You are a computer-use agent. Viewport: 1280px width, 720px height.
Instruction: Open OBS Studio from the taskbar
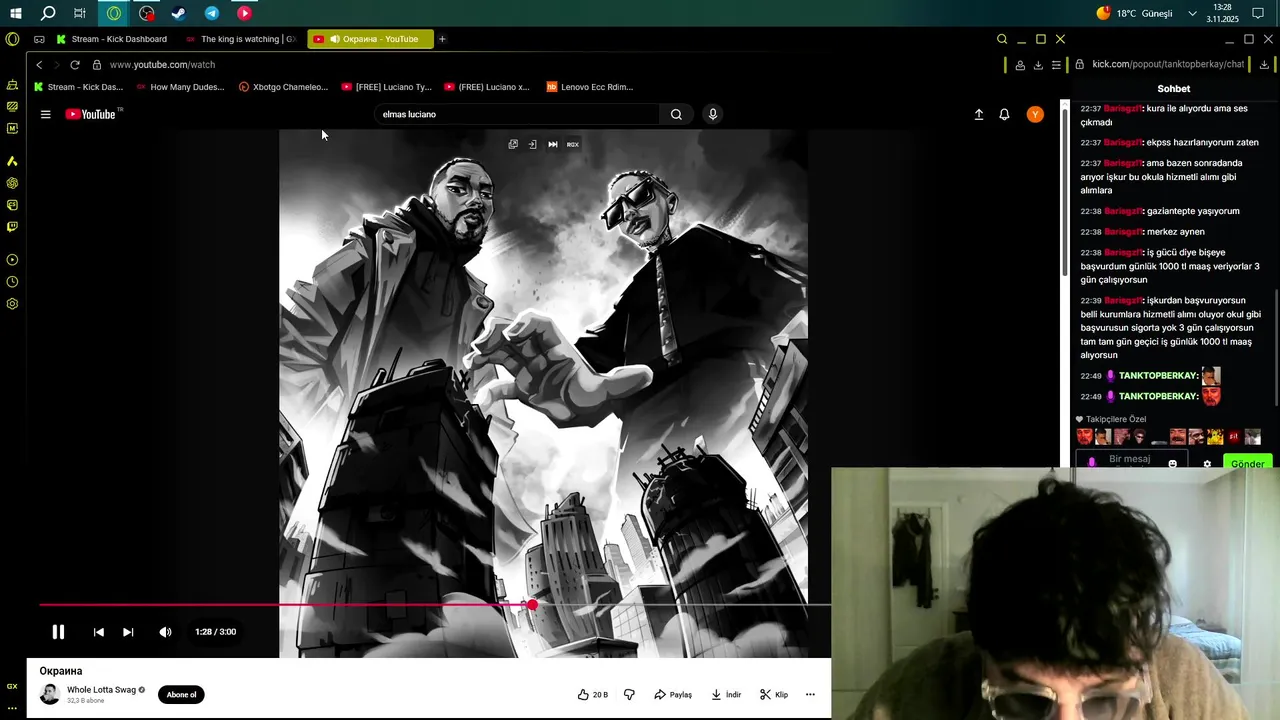147,14
